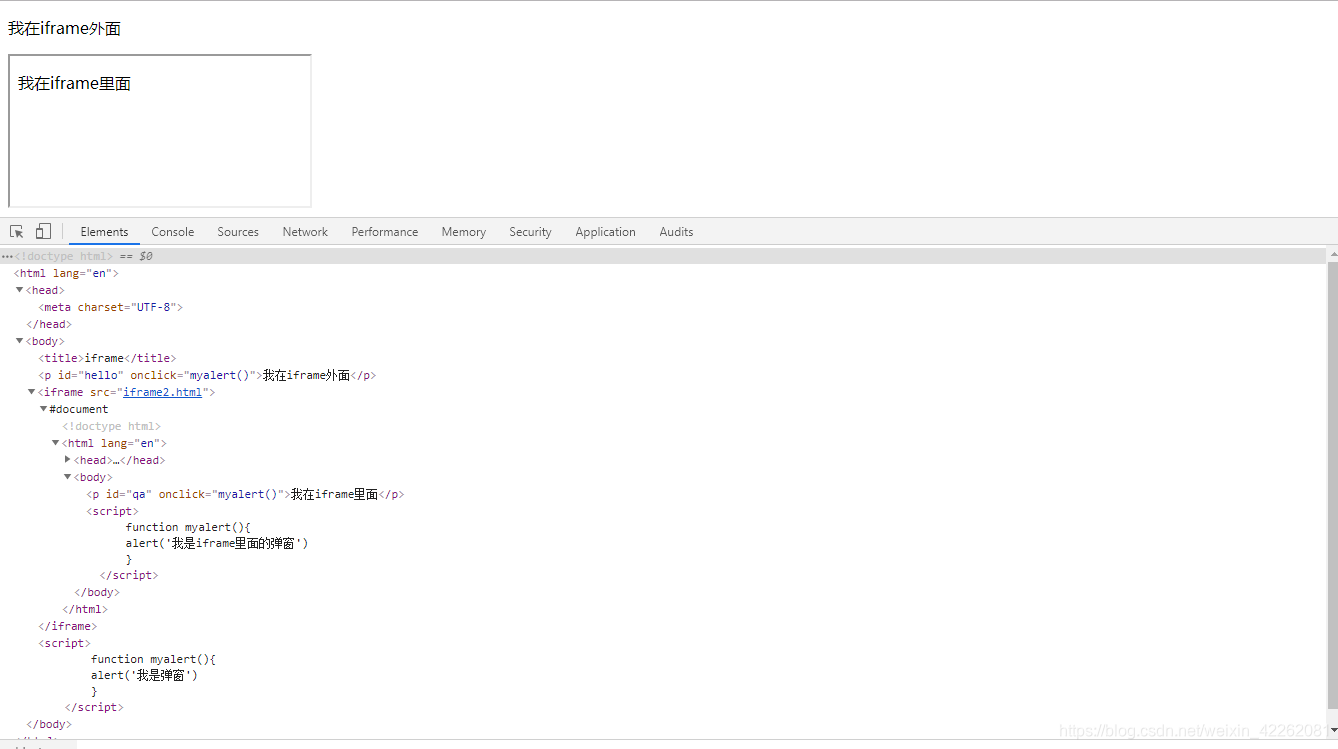Open the Audits tab

(x=676, y=232)
